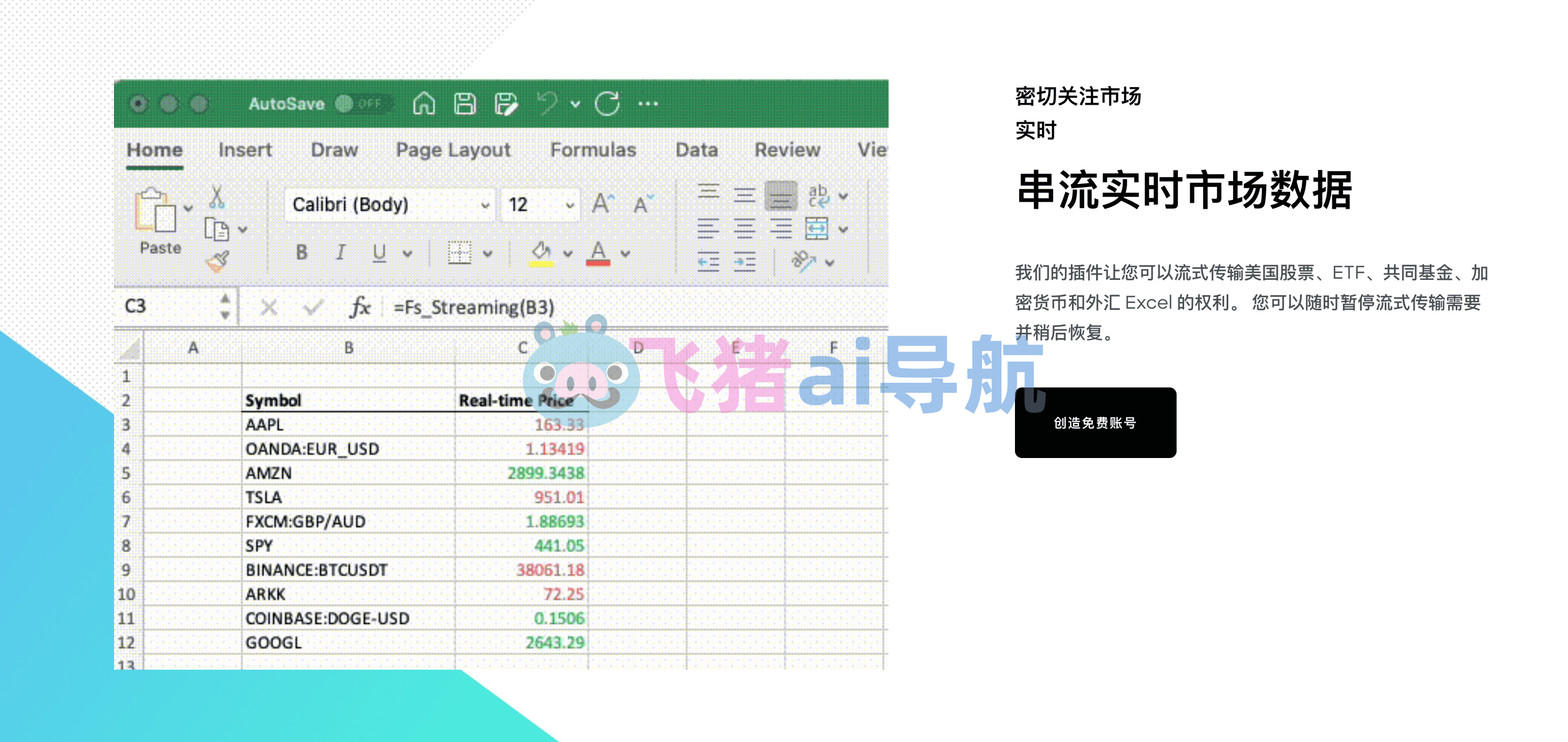Click the Merge & Center icon

tap(816, 229)
